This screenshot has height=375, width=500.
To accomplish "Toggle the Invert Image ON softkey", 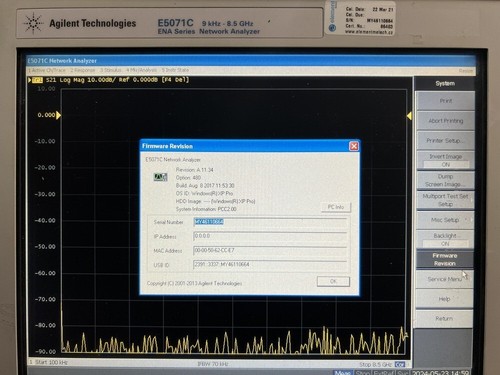I will [445, 160].
